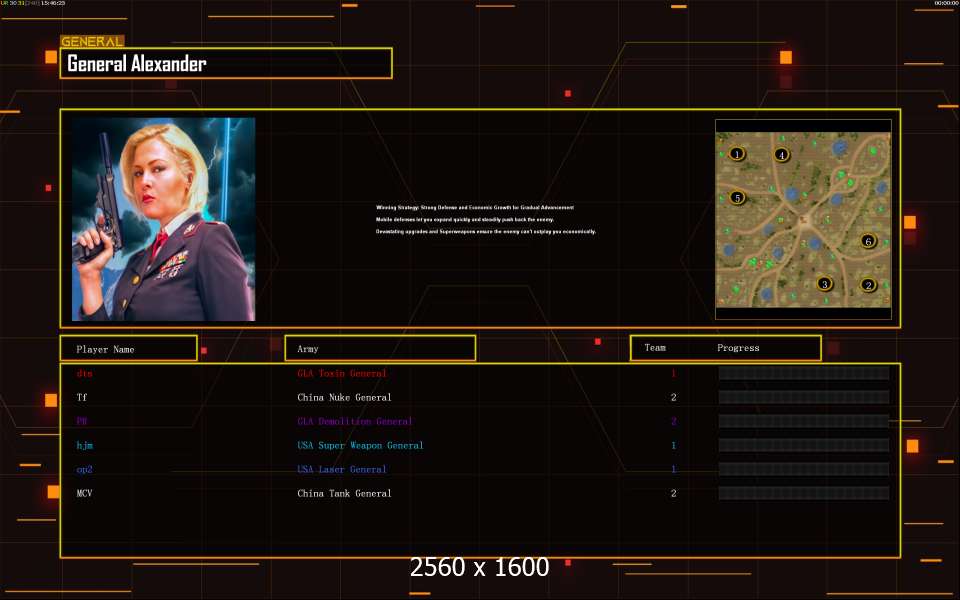960x600 pixels.
Task: Click the Devastating upgrades description line
Action: (x=486, y=231)
